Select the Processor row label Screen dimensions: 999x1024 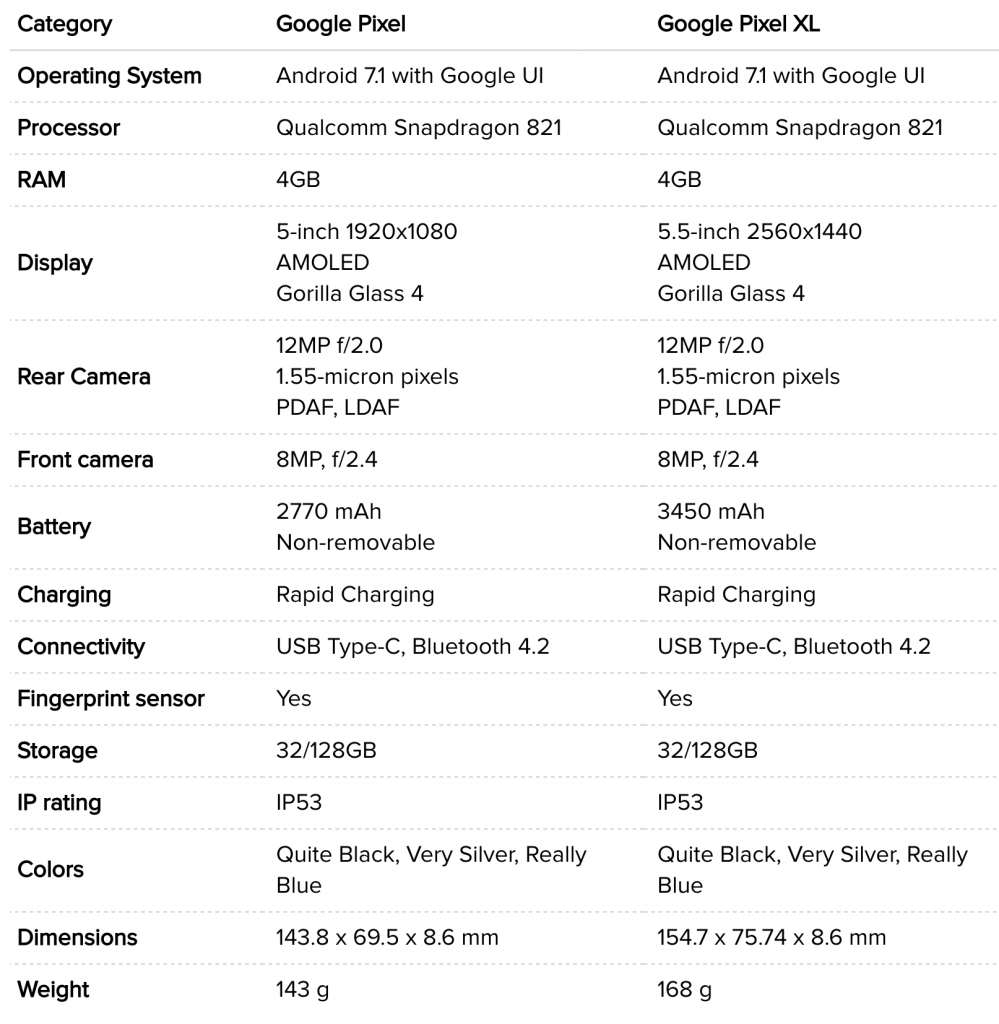[69, 128]
